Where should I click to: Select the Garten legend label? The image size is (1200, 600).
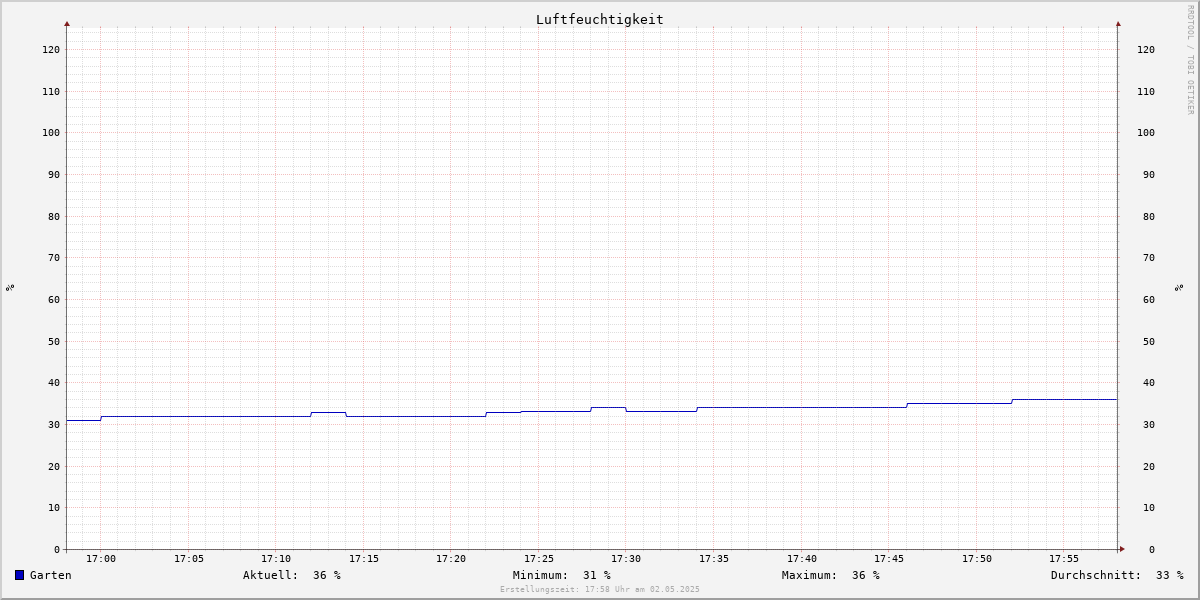tap(50, 575)
